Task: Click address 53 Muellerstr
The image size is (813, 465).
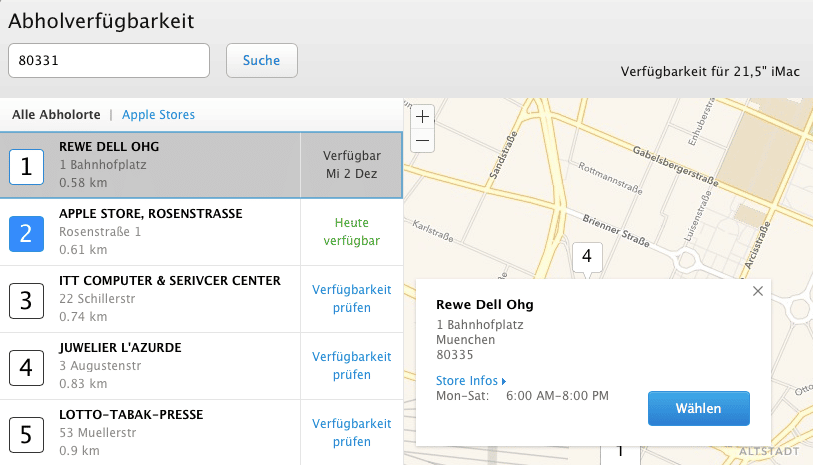Action: (x=97, y=432)
